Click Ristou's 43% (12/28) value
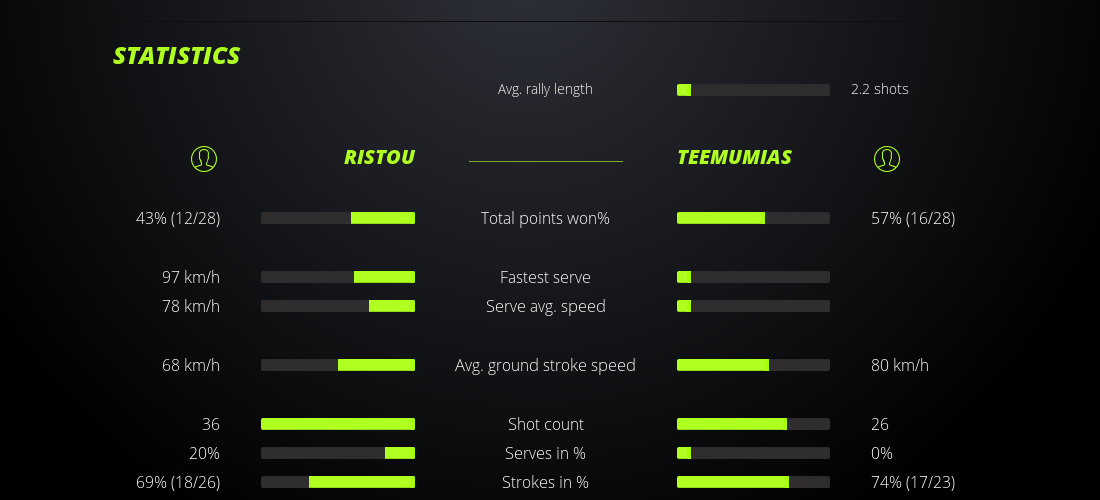Image resolution: width=1100 pixels, height=500 pixels. 178,218
